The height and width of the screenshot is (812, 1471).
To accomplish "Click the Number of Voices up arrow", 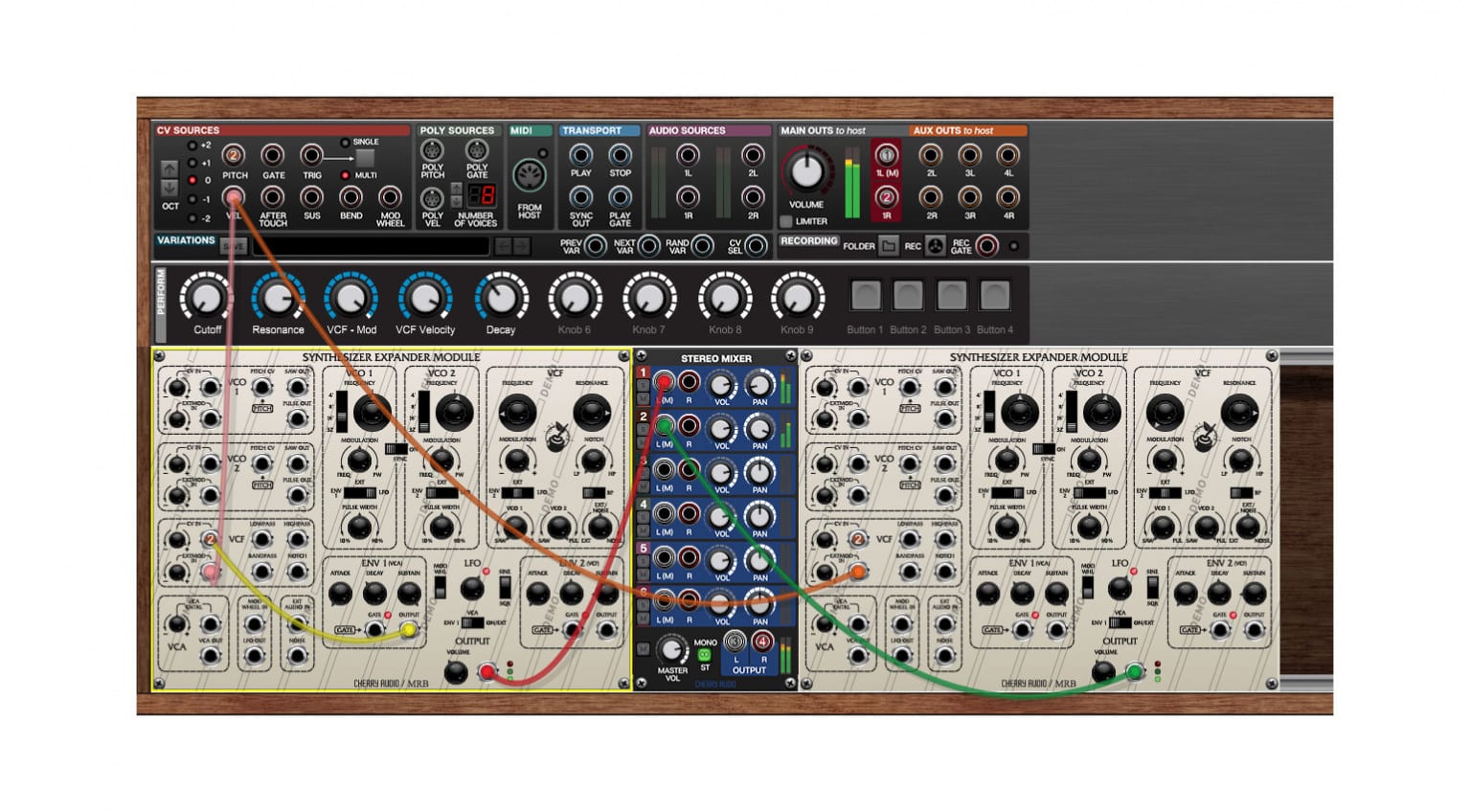I will (456, 188).
